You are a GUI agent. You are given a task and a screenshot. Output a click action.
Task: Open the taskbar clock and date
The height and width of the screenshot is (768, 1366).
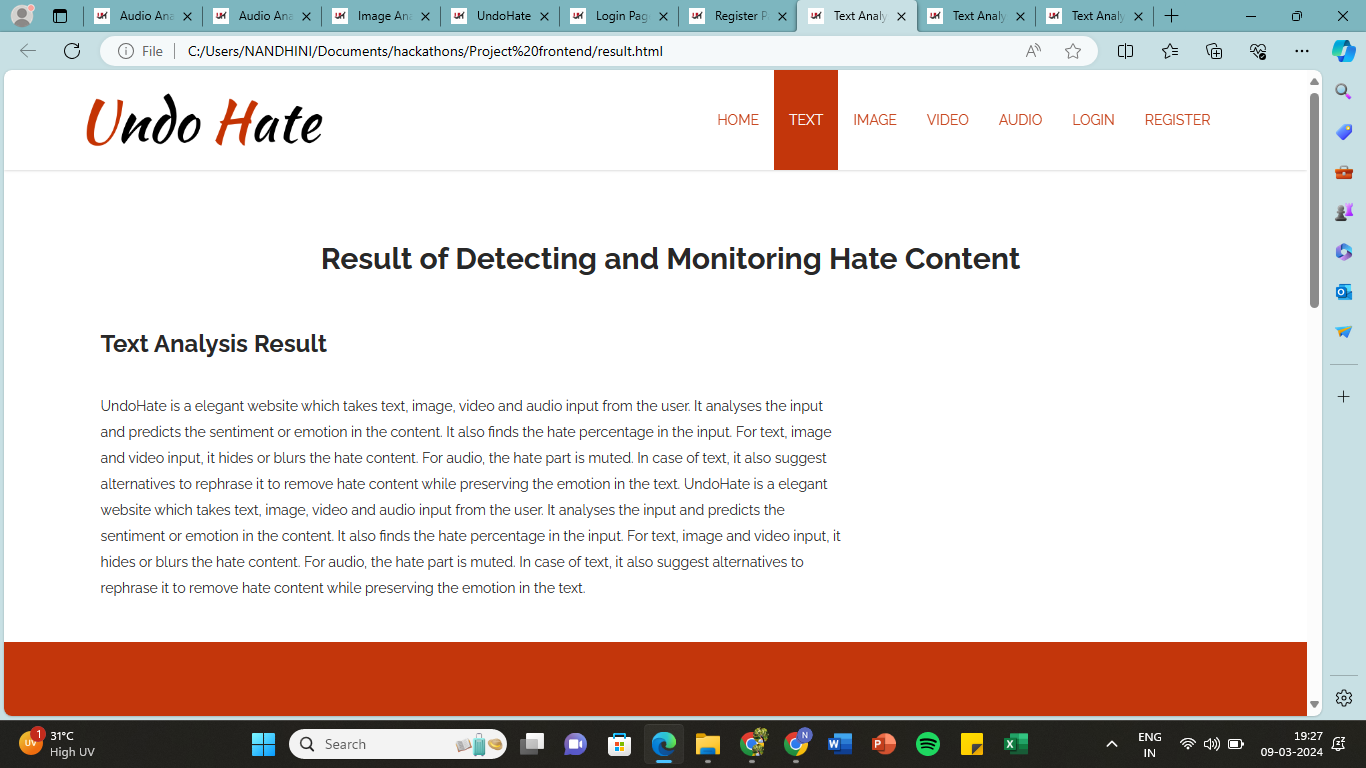(x=1291, y=744)
